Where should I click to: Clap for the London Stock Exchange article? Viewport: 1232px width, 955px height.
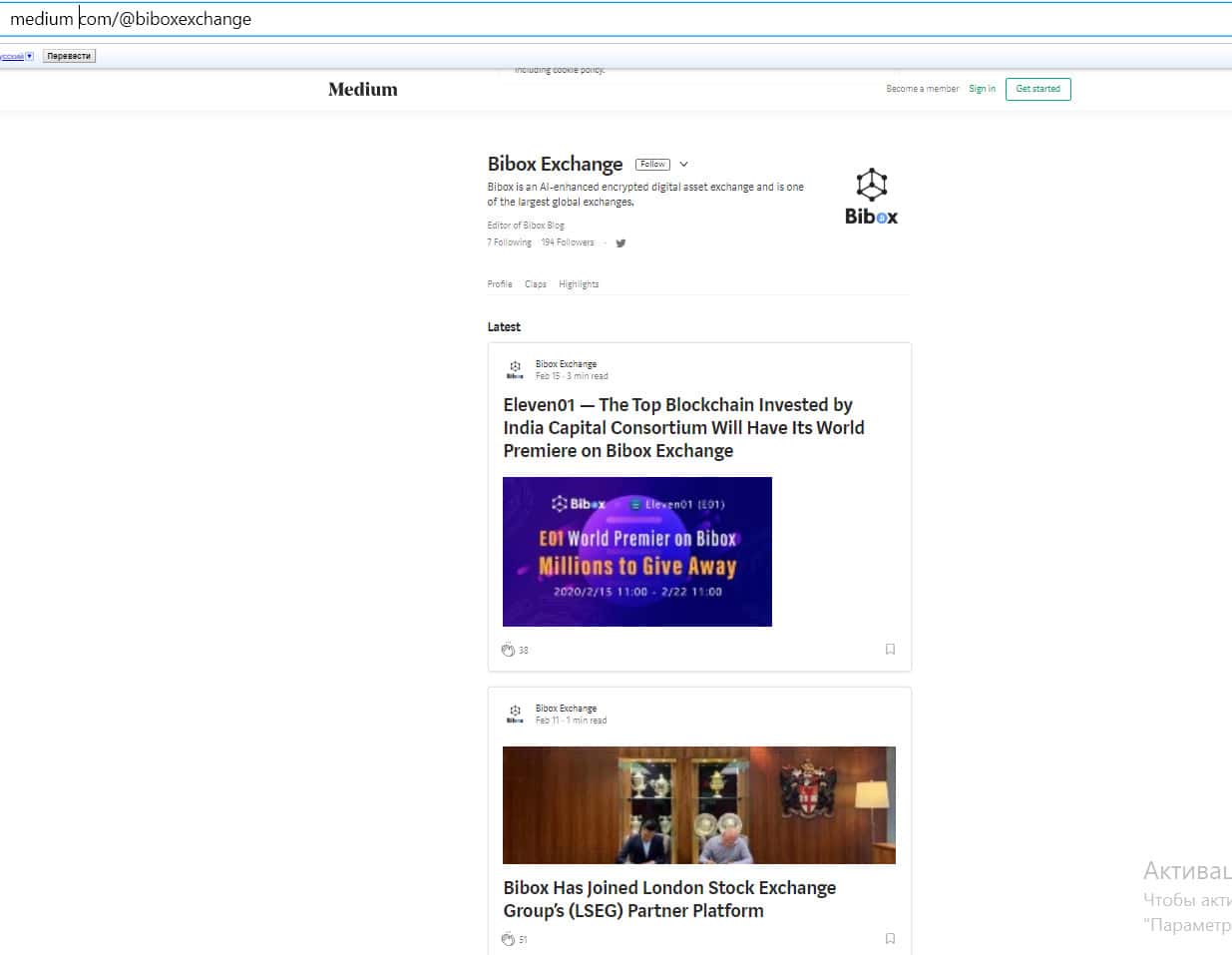point(508,939)
